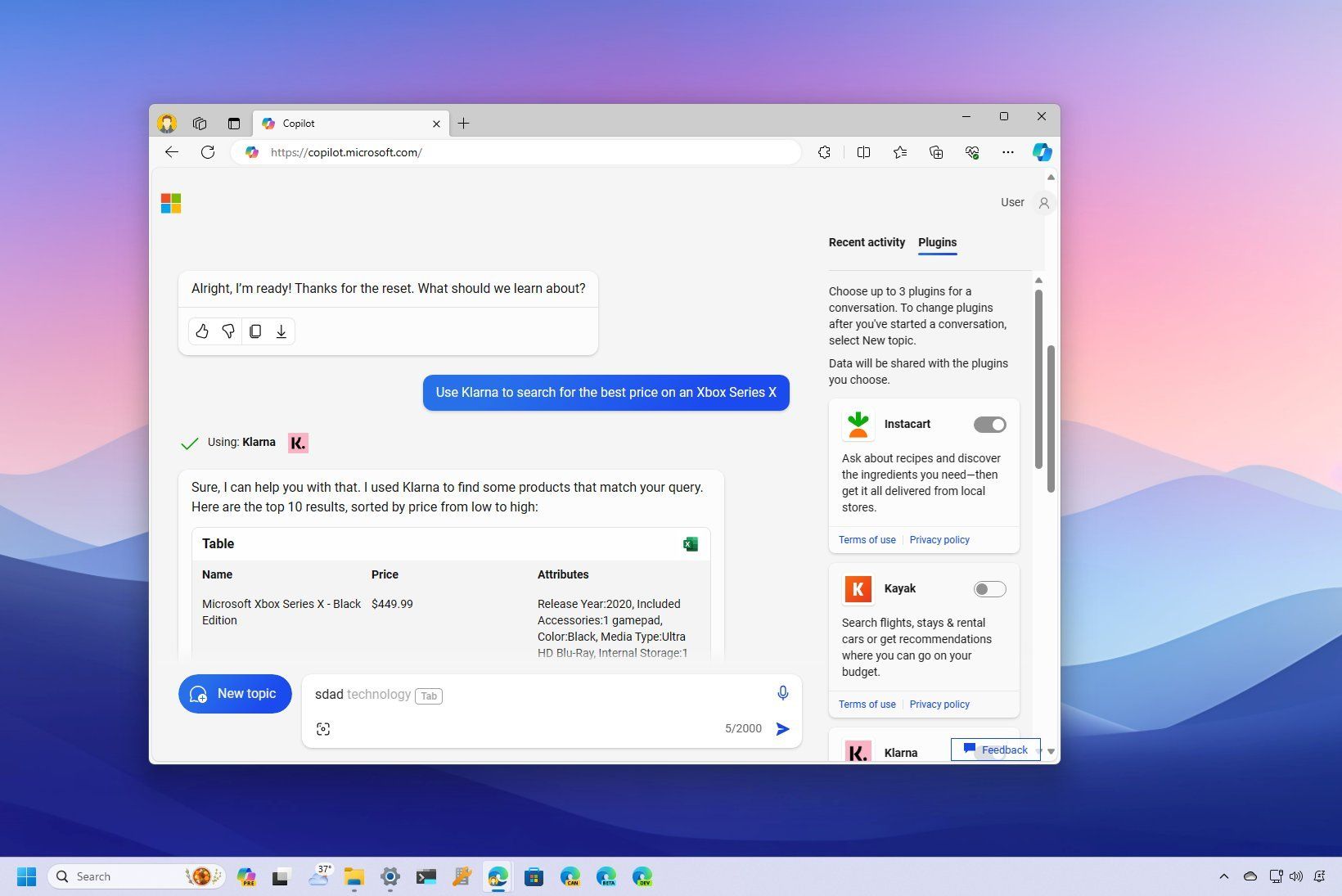Give a thumbs down to Copilot's response

228,331
